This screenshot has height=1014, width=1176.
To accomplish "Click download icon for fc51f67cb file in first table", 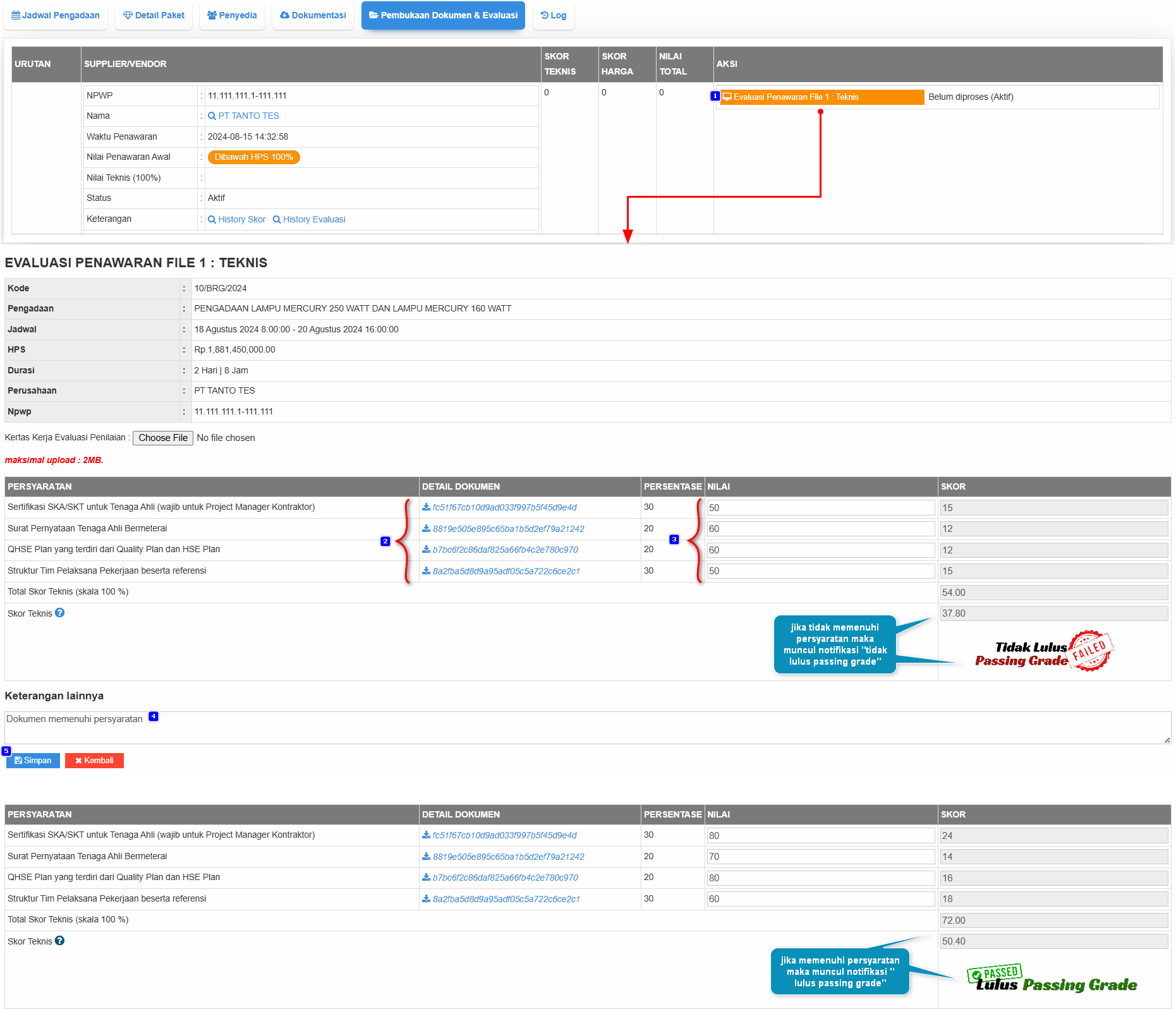I will 427,507.
